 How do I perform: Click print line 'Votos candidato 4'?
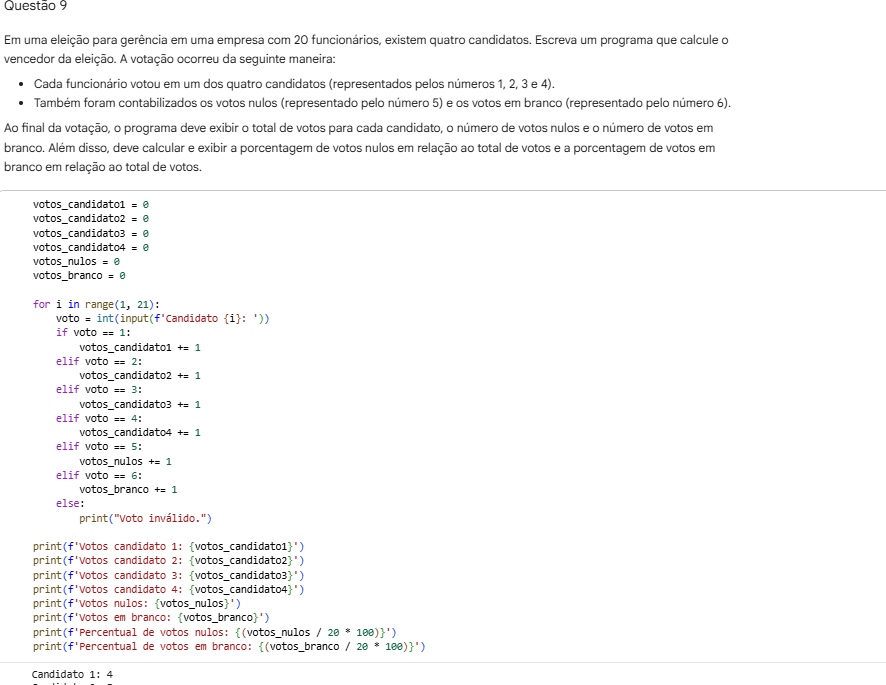point(168,590)
